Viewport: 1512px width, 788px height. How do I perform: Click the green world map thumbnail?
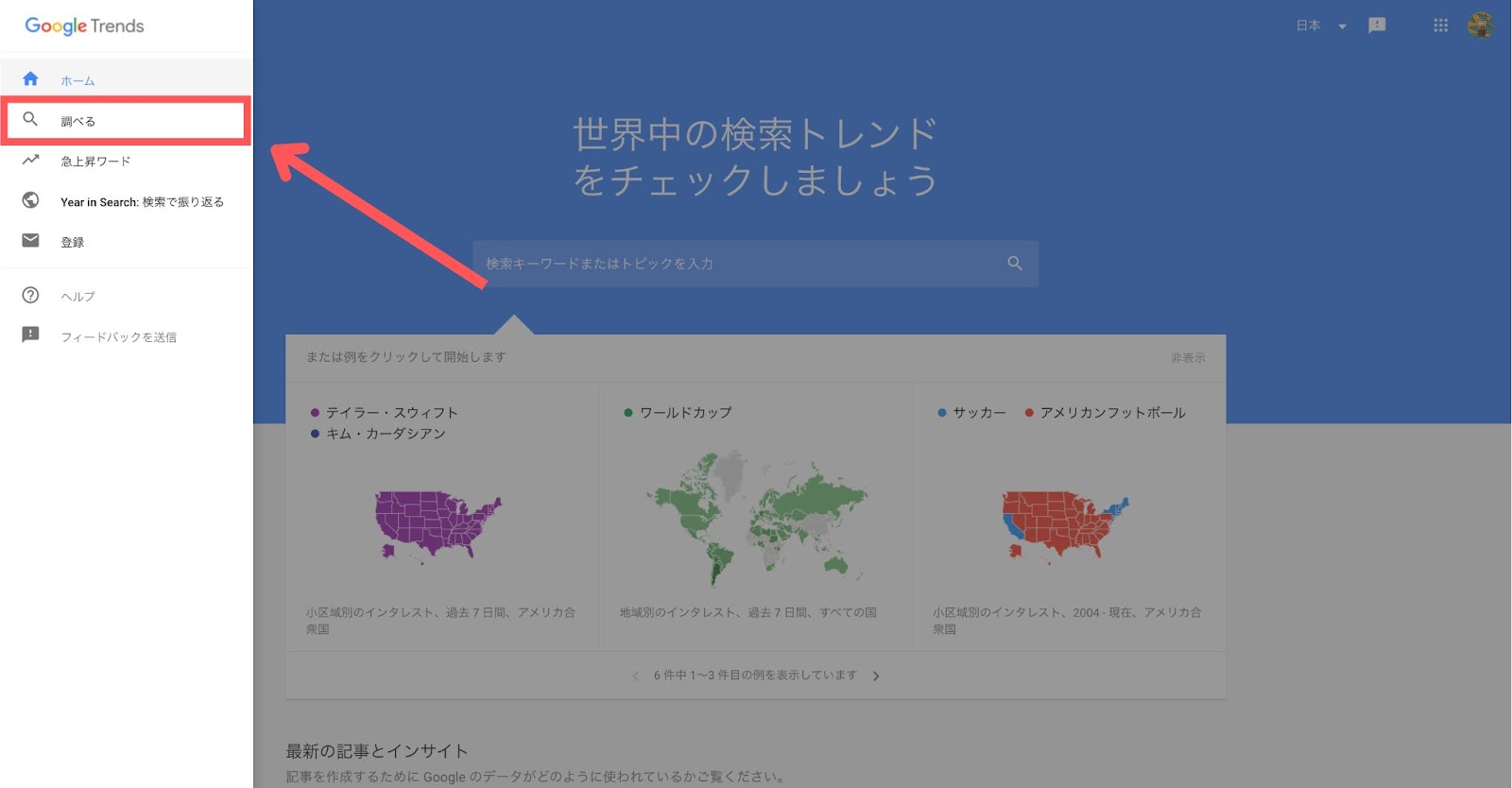coord(756,518)
